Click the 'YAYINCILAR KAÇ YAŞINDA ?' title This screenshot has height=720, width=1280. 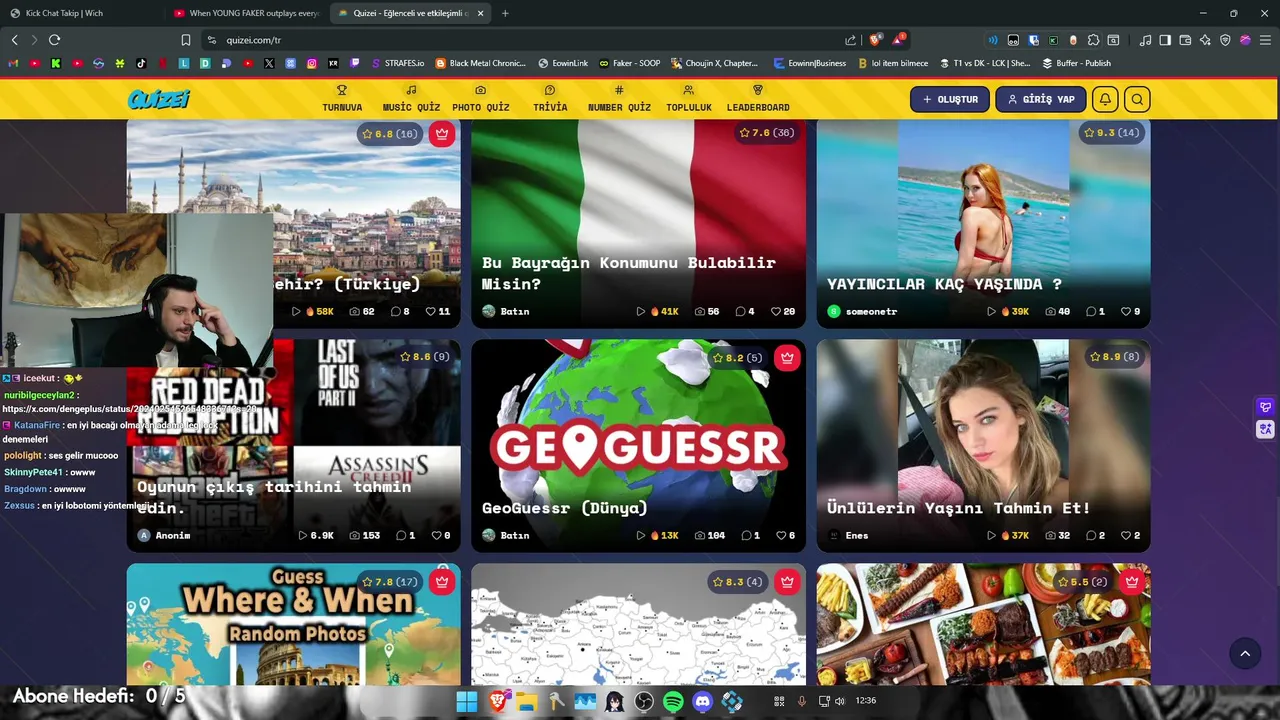(944, 284)
